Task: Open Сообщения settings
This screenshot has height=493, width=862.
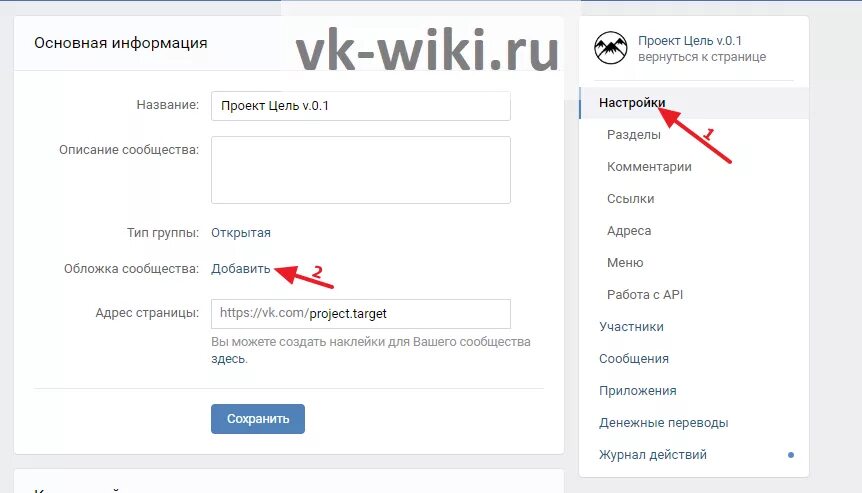Action: (634, 358)
